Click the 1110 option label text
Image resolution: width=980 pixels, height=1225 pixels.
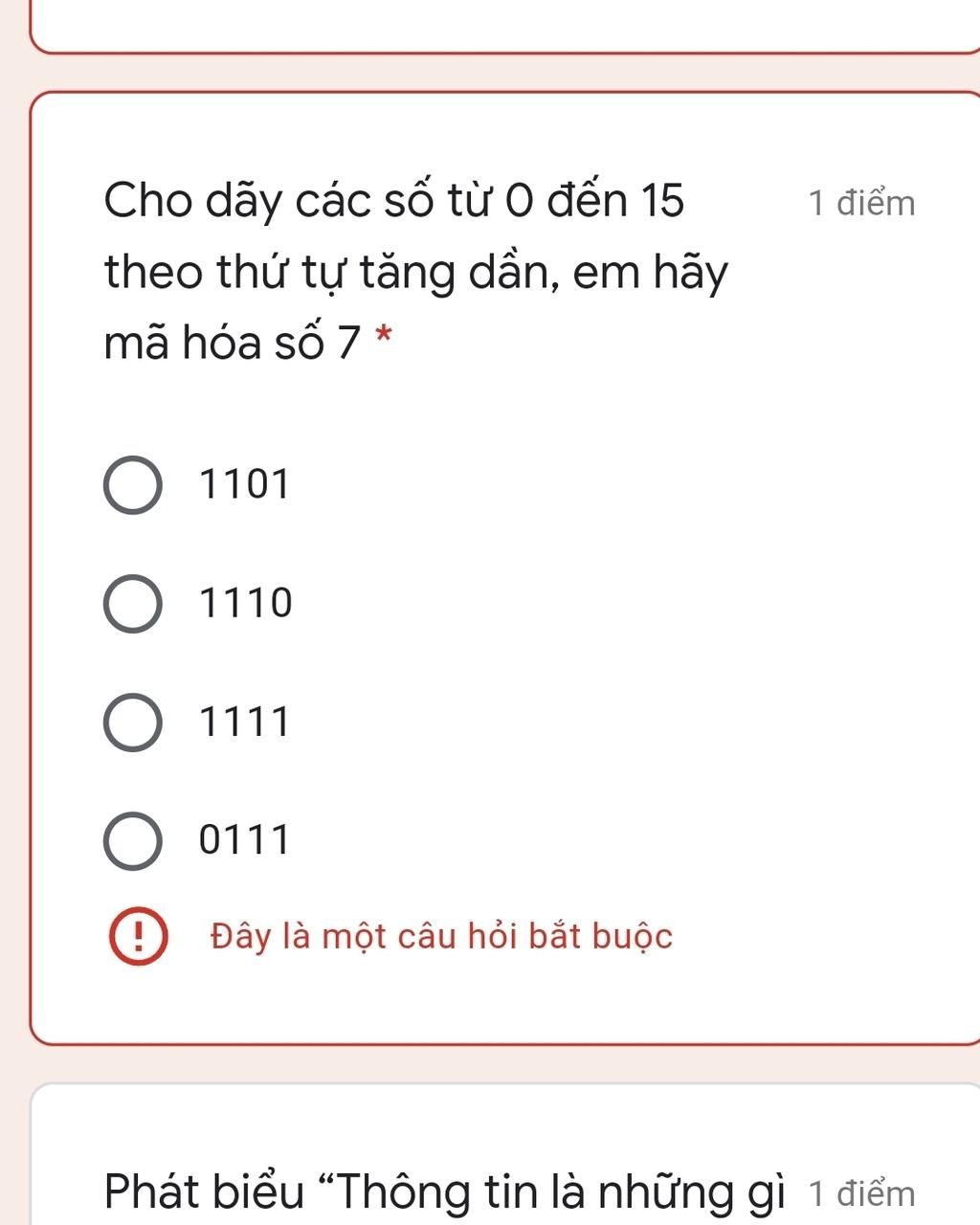click(246, 604)
